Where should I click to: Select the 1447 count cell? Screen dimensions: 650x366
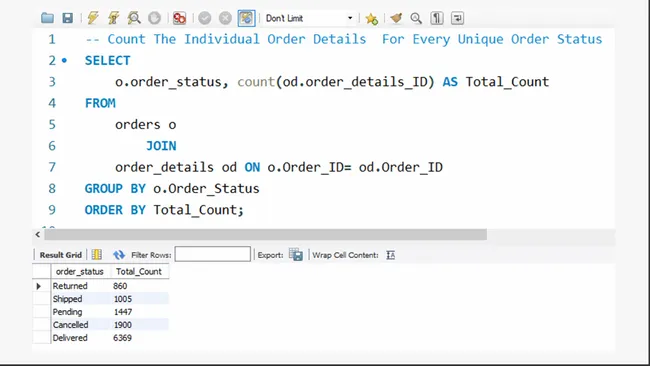(139, 312)
